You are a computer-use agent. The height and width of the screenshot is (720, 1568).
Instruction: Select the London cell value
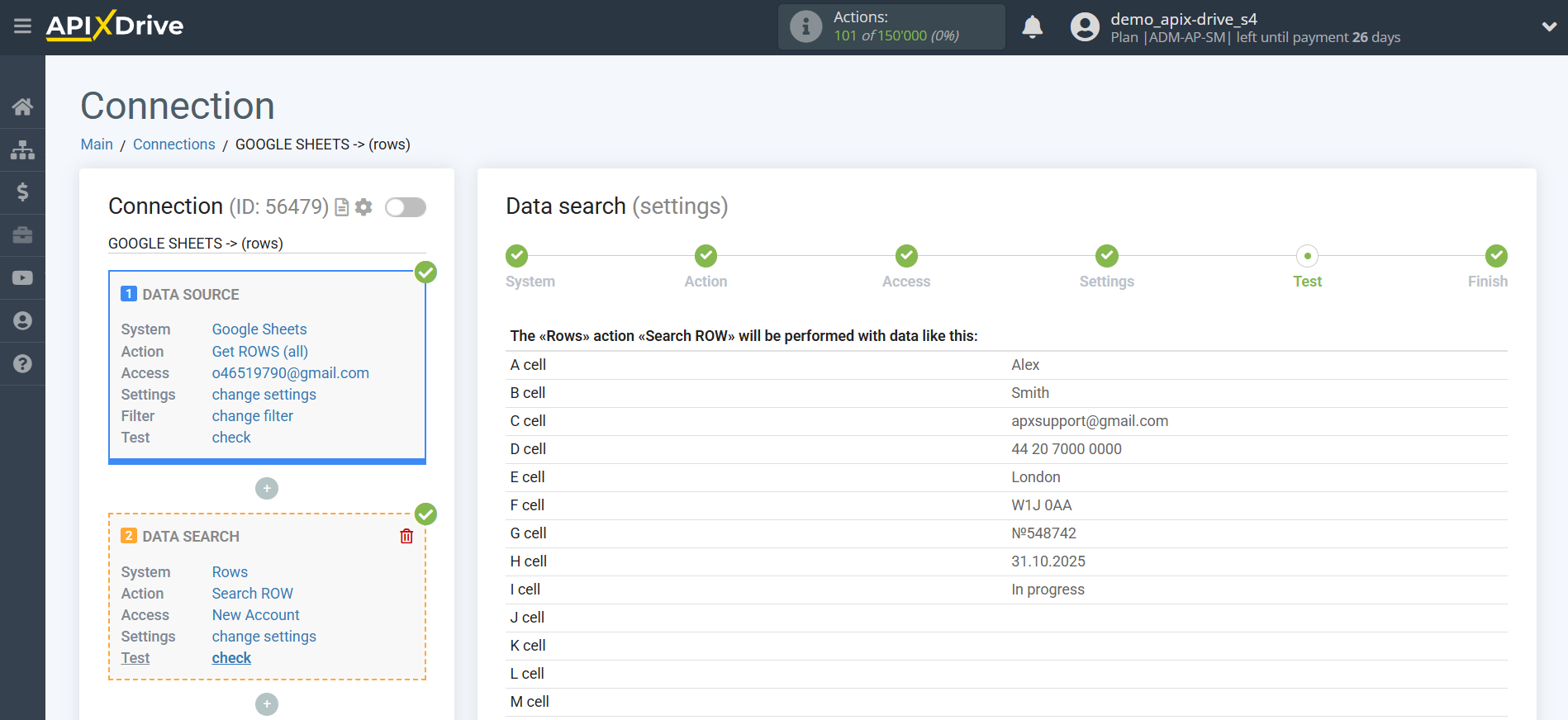click(x=1036, y=477)
